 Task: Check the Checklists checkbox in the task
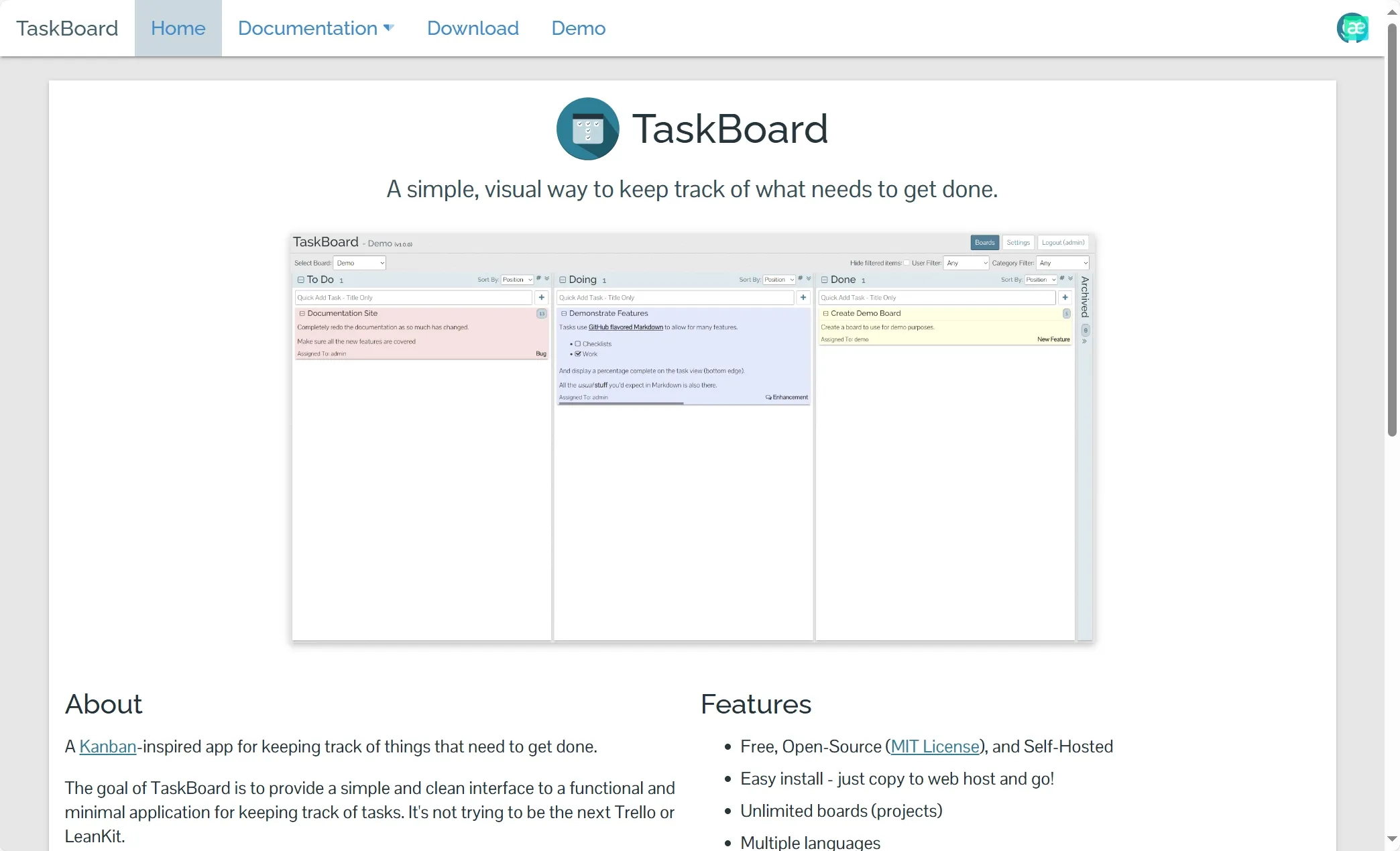click(578, 344)
